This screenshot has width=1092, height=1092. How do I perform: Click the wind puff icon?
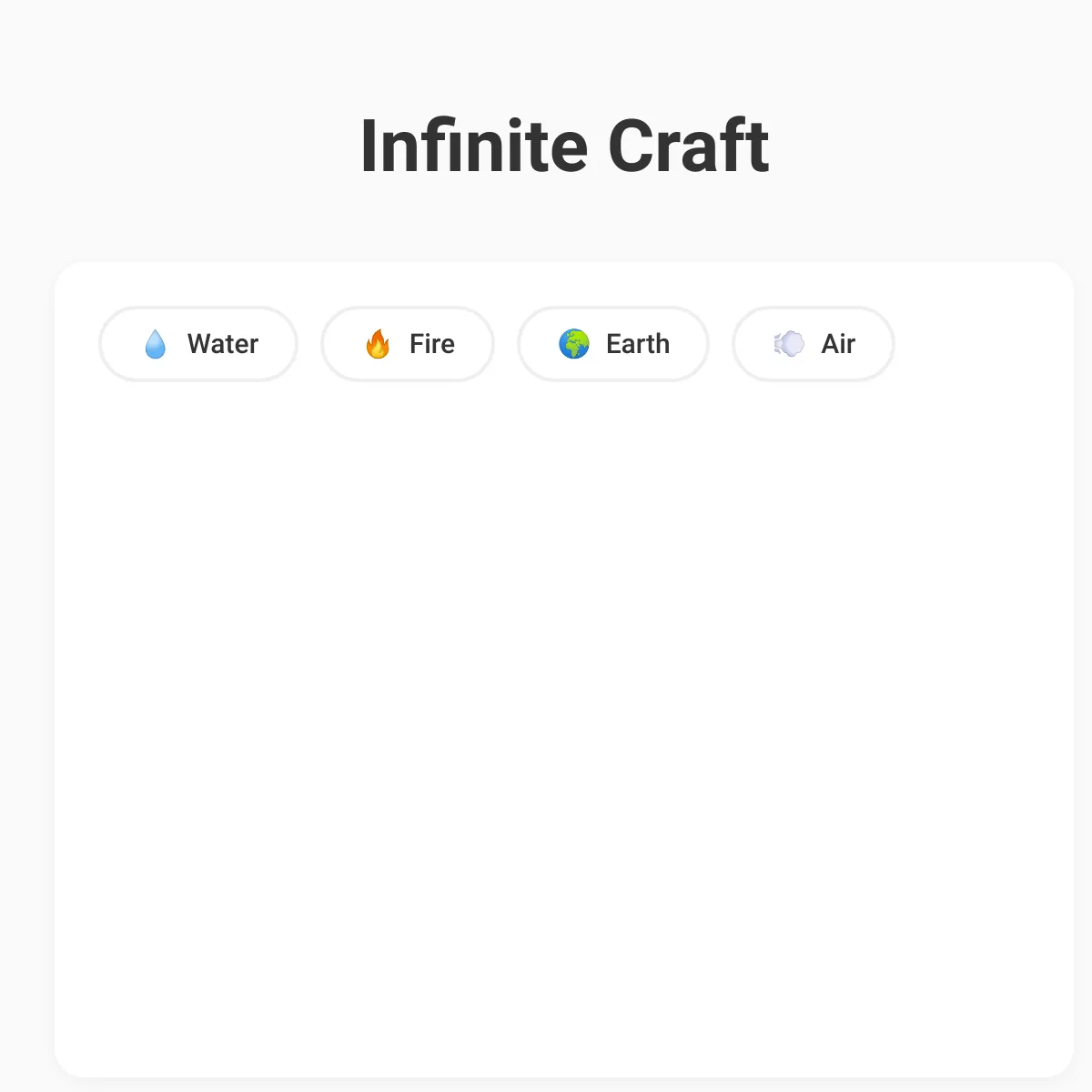tap(789, 344)
